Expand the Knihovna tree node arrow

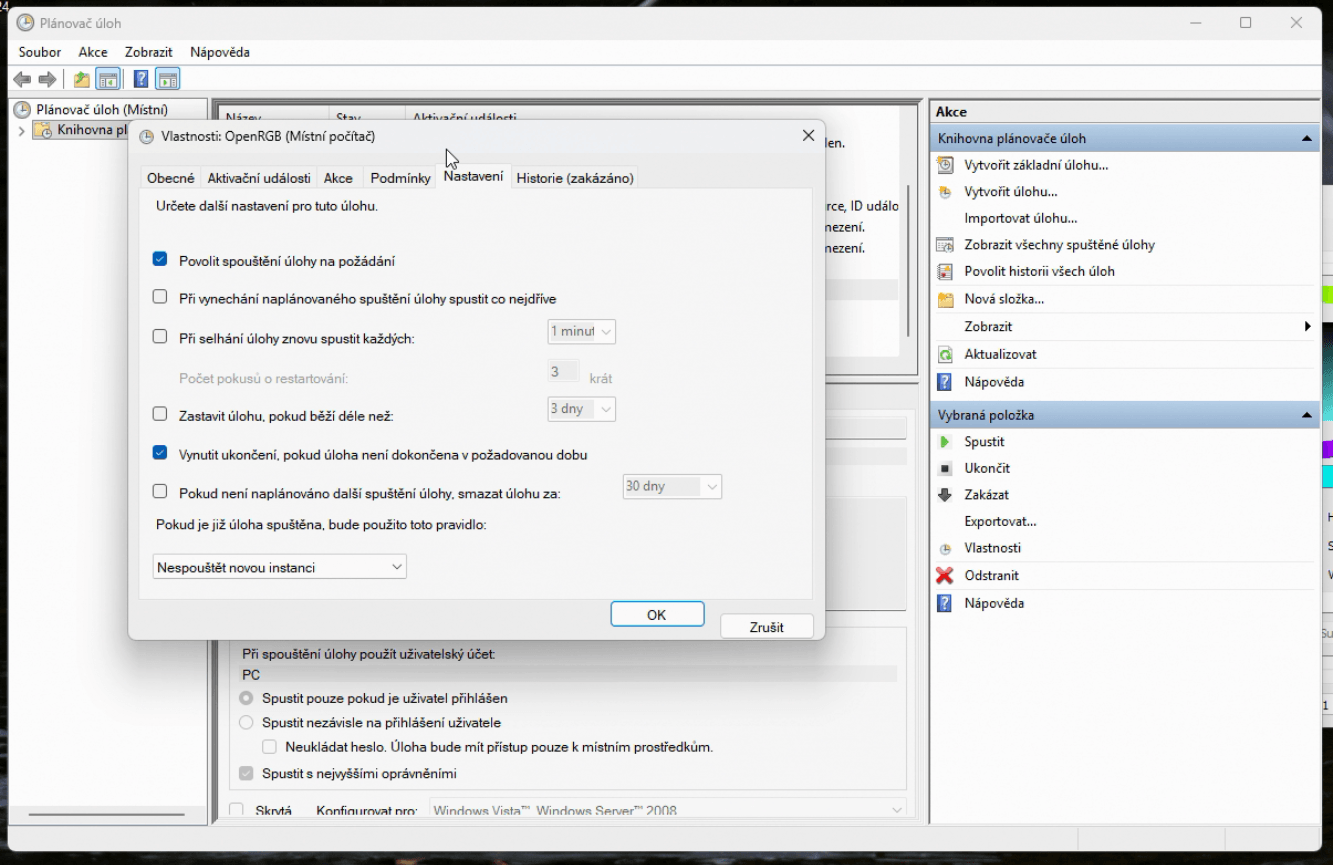[x=22, y=131]
